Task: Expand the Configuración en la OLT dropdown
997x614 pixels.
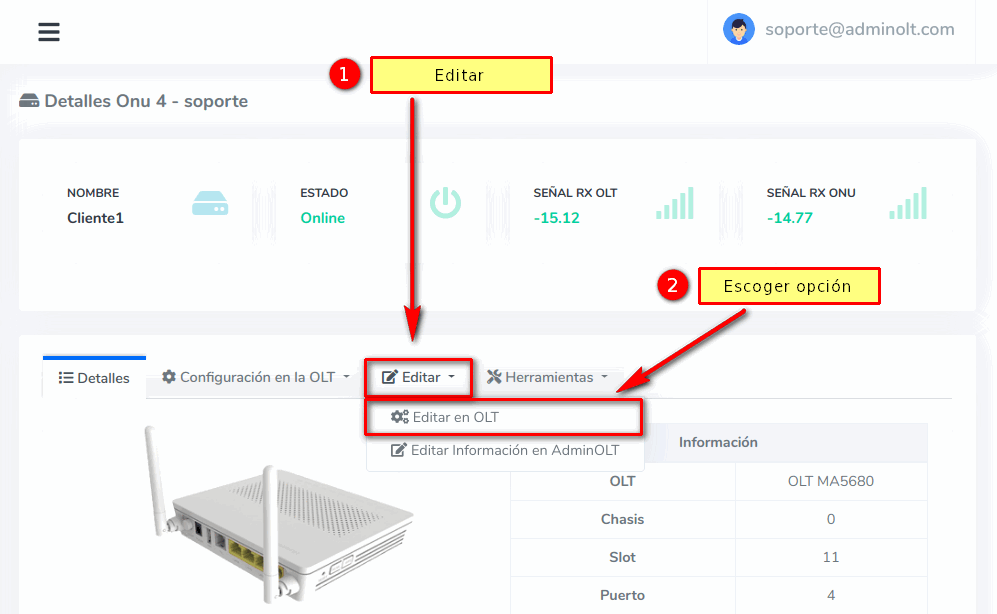Action: [x=256, y=377]
